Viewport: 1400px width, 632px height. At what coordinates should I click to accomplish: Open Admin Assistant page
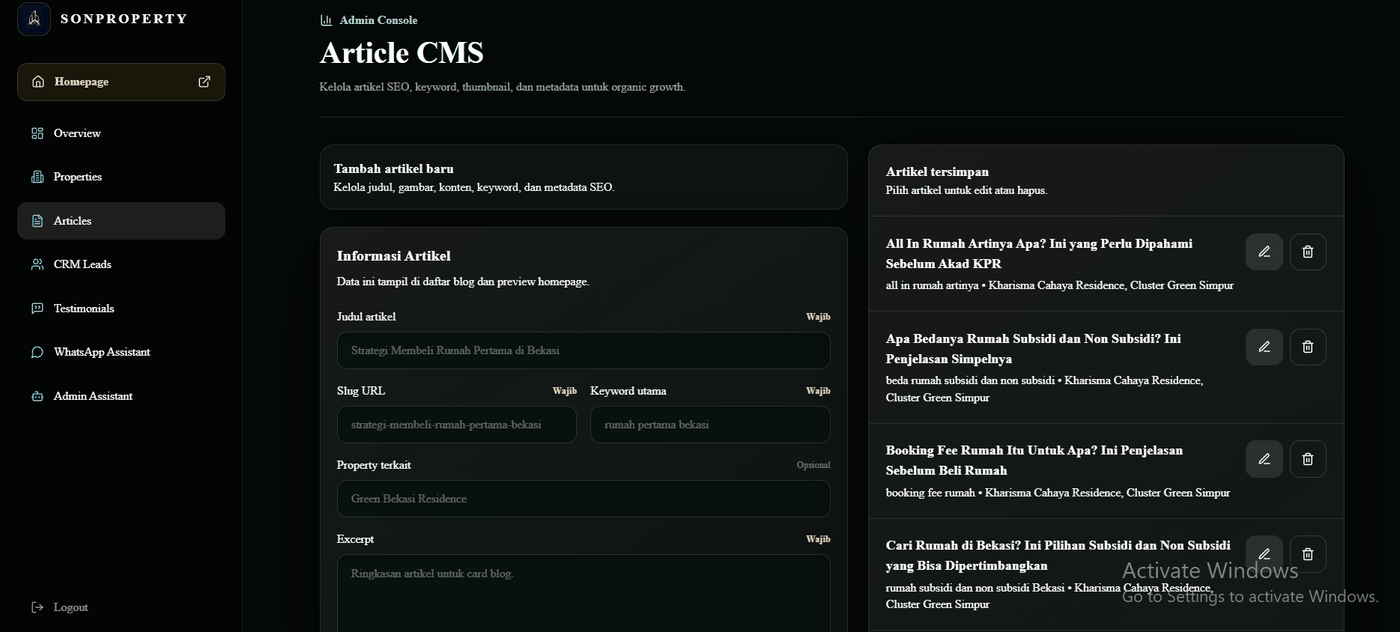click(x=121, y=396)
